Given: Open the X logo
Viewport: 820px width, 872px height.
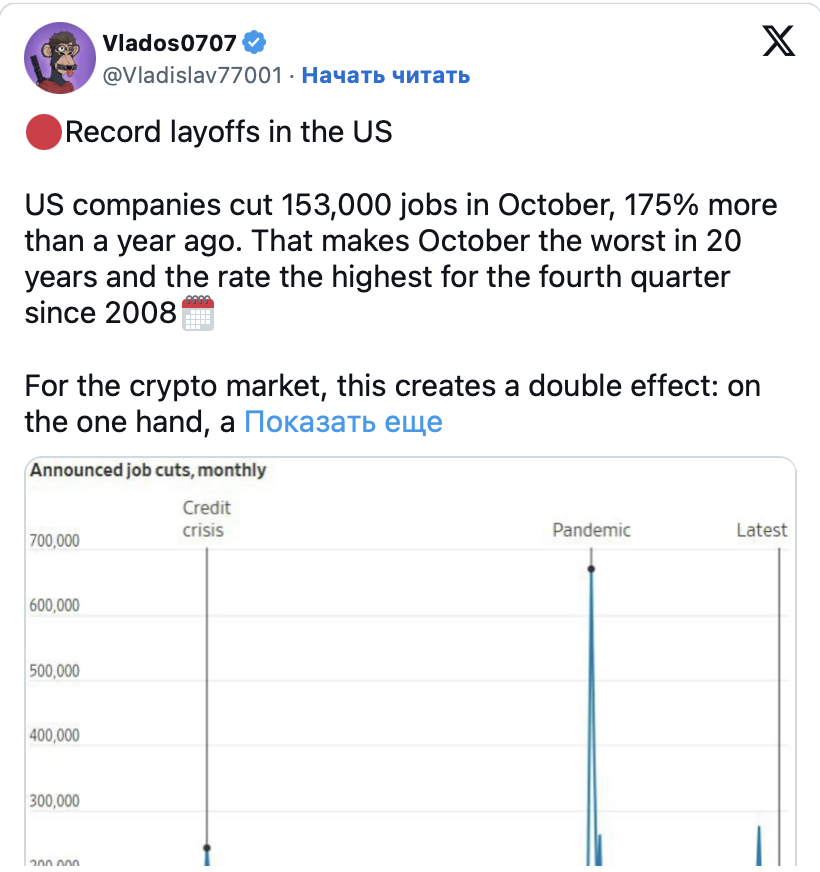Looking at the screenshot, I should pyautogui.click(x=778, y=42).
